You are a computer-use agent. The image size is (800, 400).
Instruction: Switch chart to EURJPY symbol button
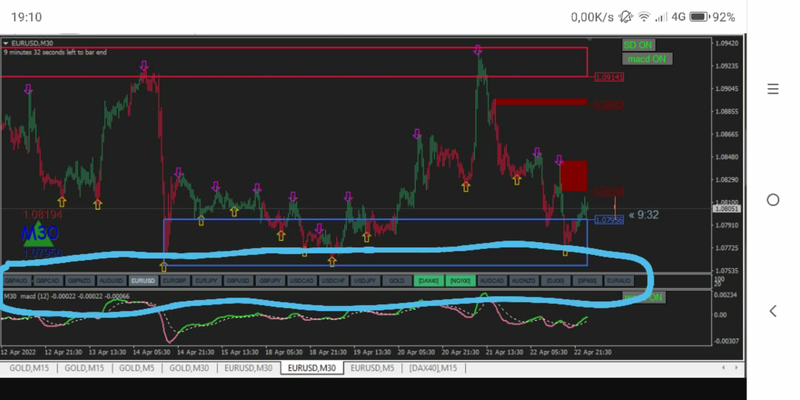(x=207, y=281)
